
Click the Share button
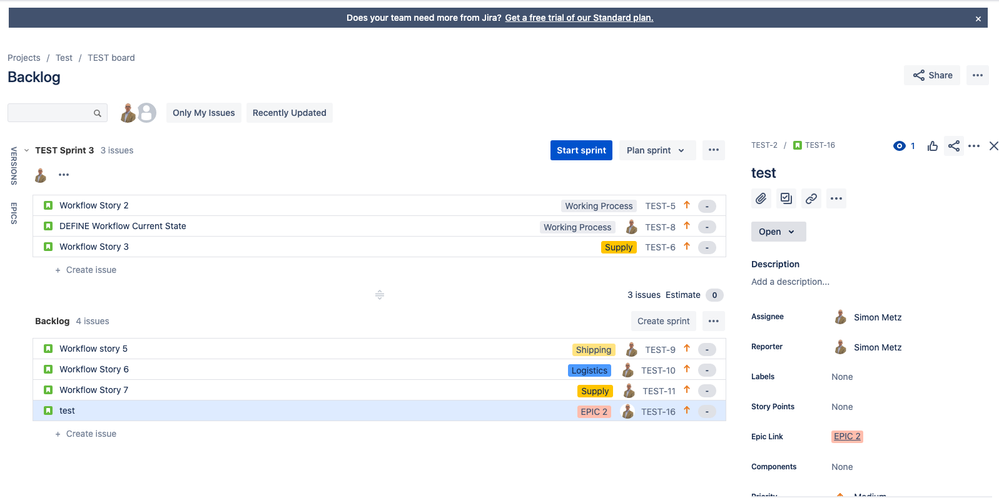[932, 75]
